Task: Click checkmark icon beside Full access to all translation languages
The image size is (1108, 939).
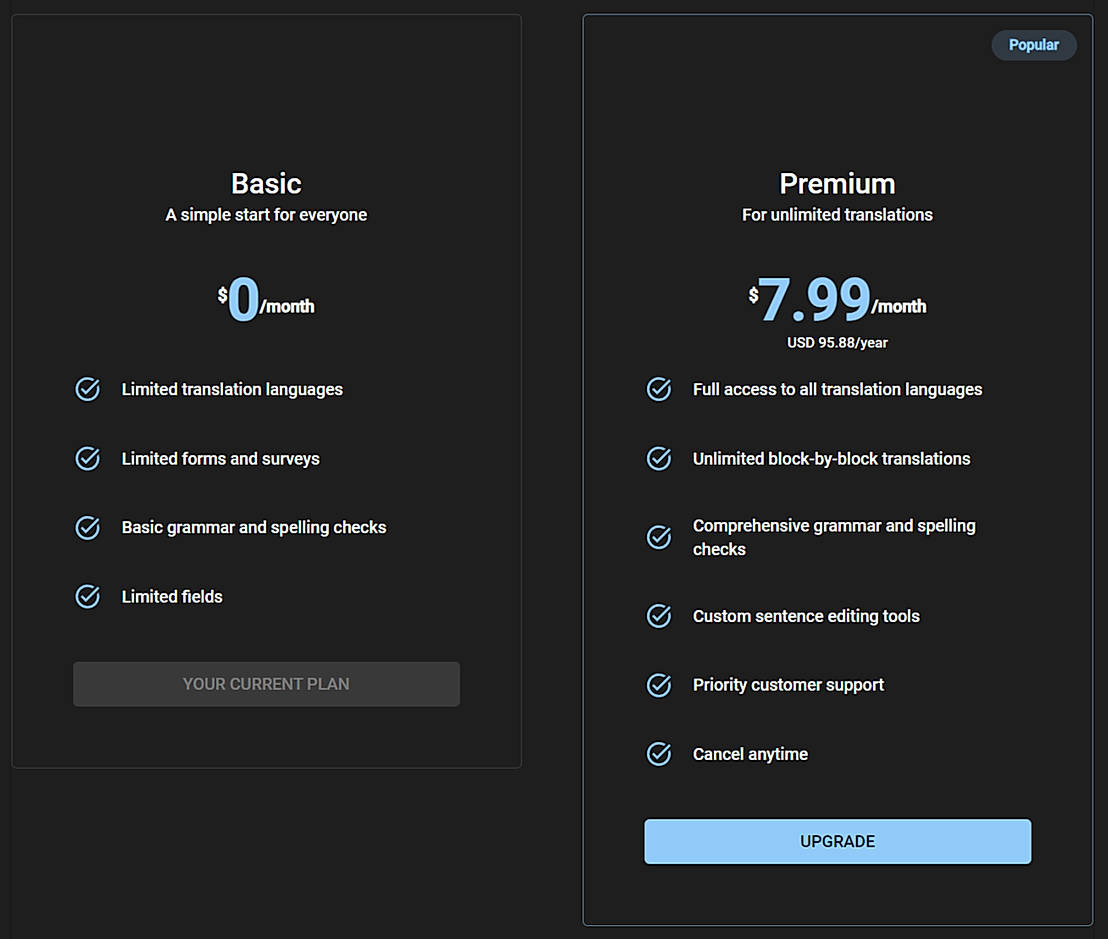Action: (x=659, y=389)
